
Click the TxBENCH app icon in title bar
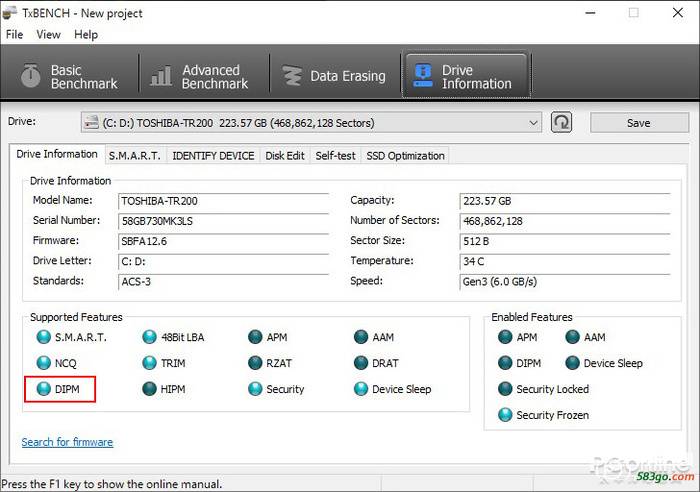click(10, 13)
